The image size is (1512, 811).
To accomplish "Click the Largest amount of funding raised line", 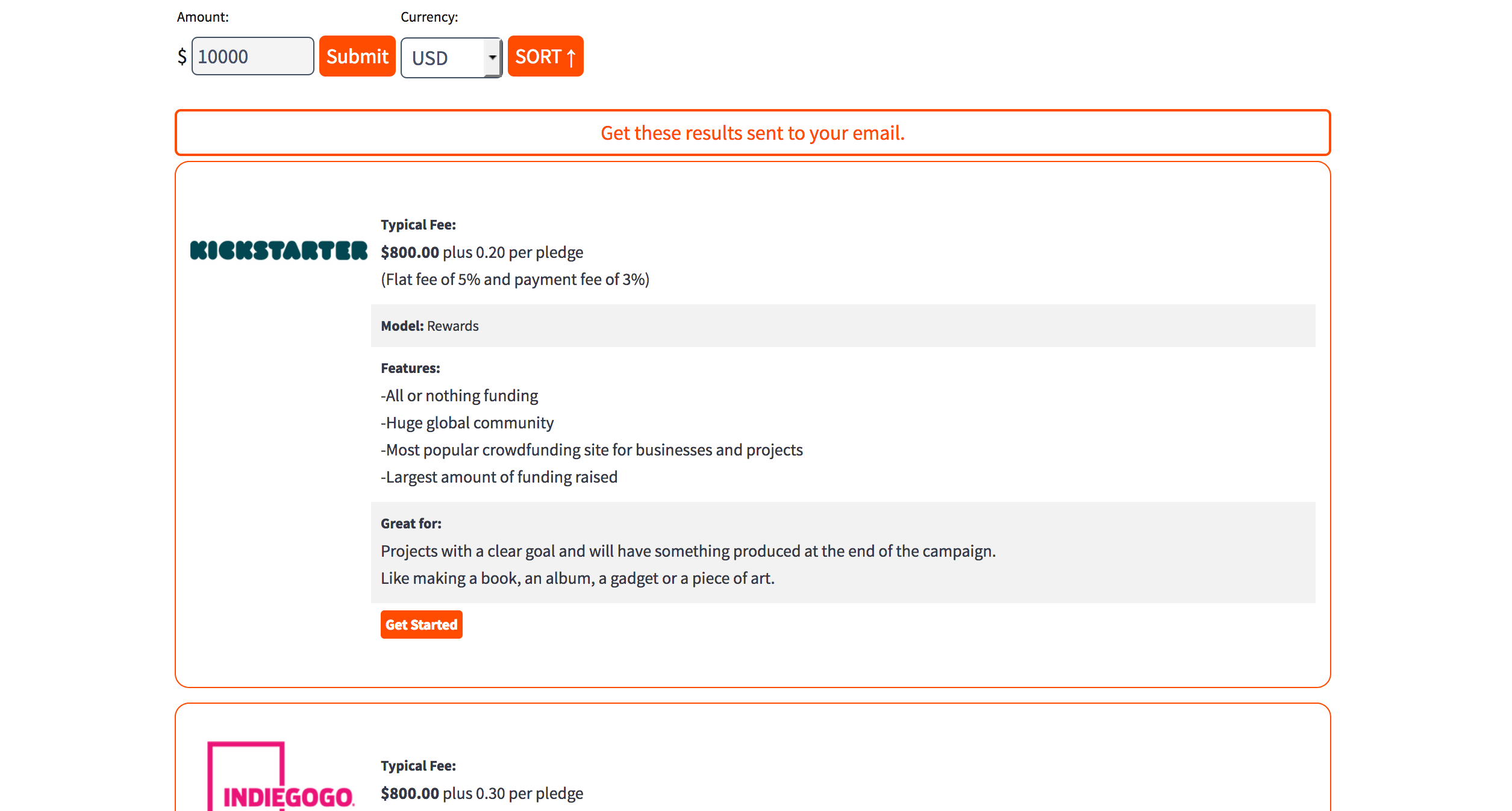I will click(x=499, y=477).
